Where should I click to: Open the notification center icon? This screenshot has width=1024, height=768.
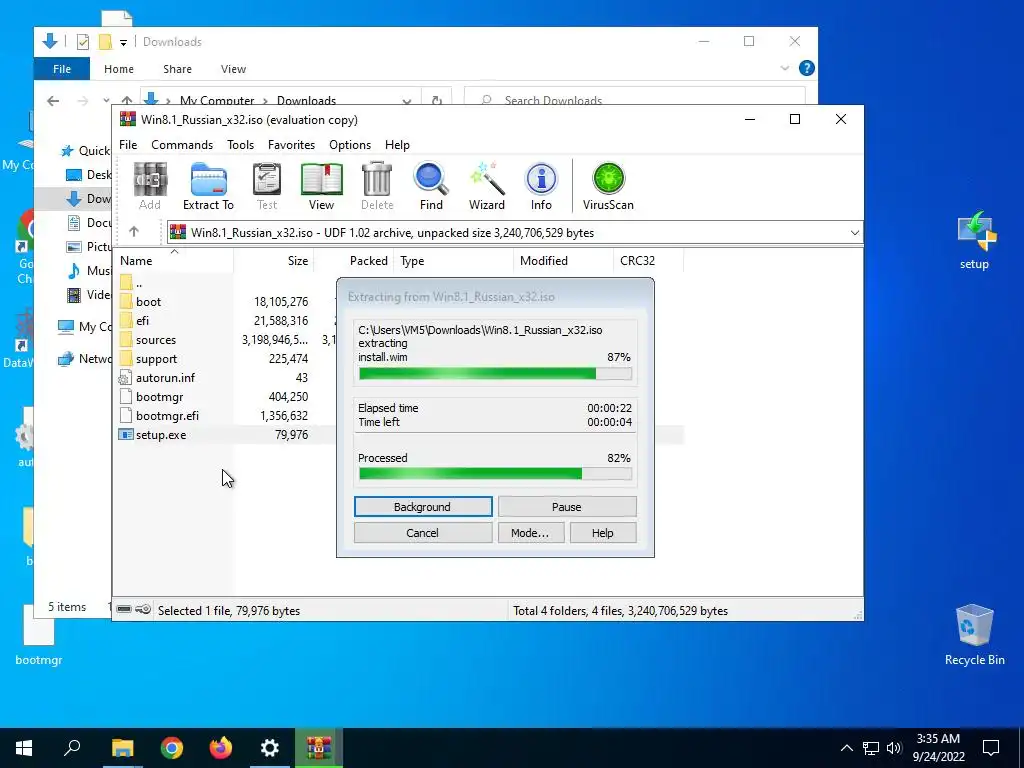[x=991, y=748]
